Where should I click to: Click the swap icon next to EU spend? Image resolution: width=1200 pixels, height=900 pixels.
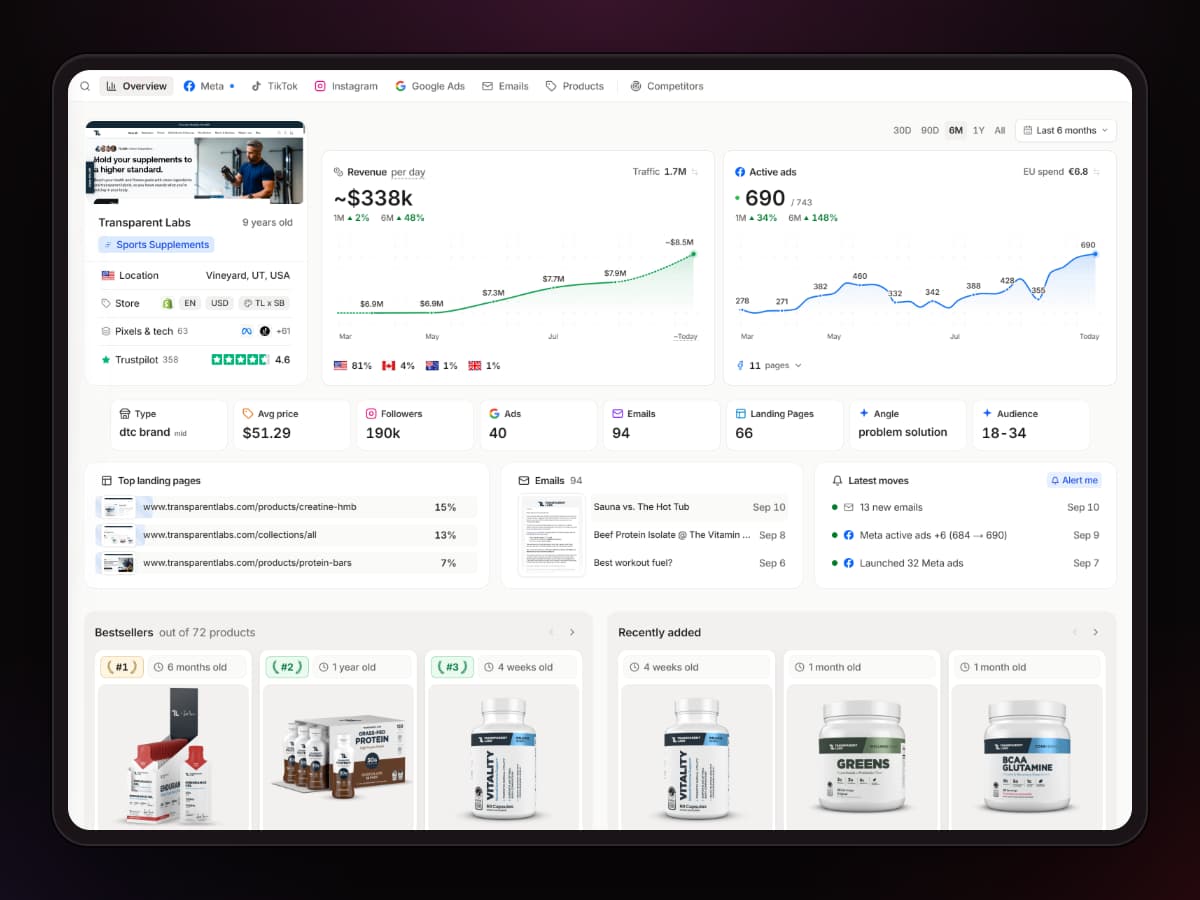1096,172
